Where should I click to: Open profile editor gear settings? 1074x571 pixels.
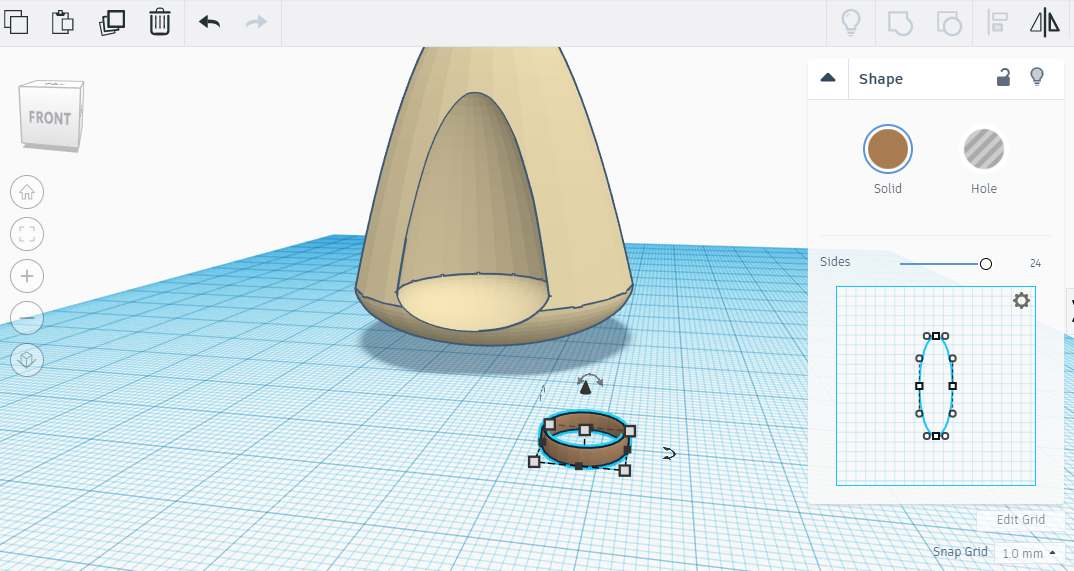[1021, 301]
